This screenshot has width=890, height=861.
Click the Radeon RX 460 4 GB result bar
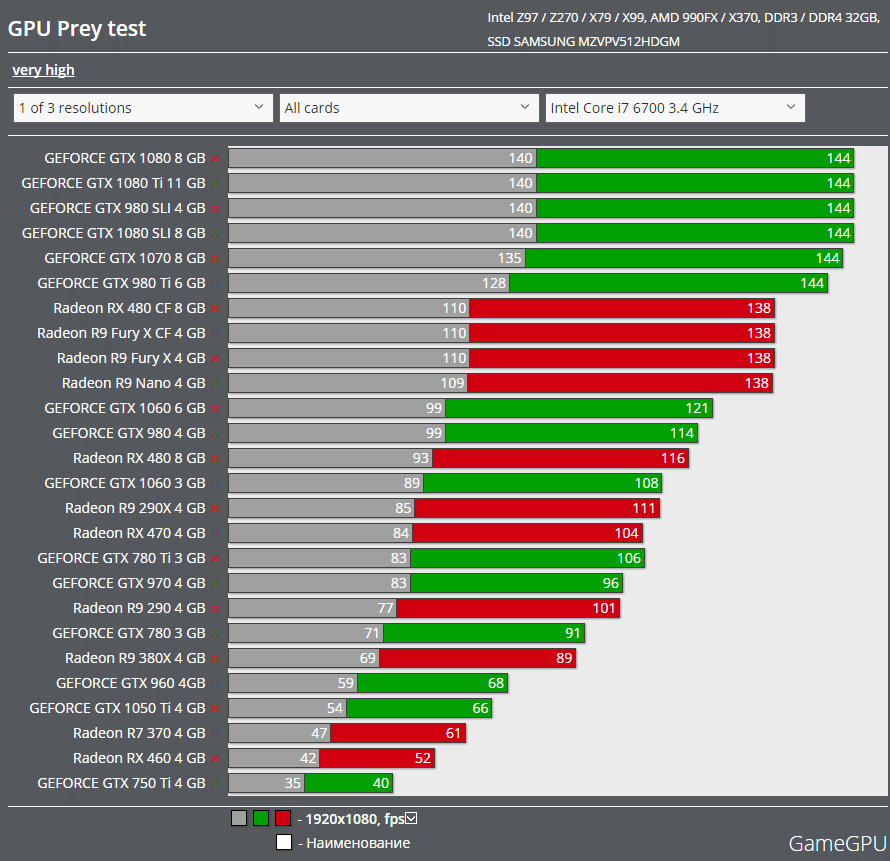[x=331, y=758]
